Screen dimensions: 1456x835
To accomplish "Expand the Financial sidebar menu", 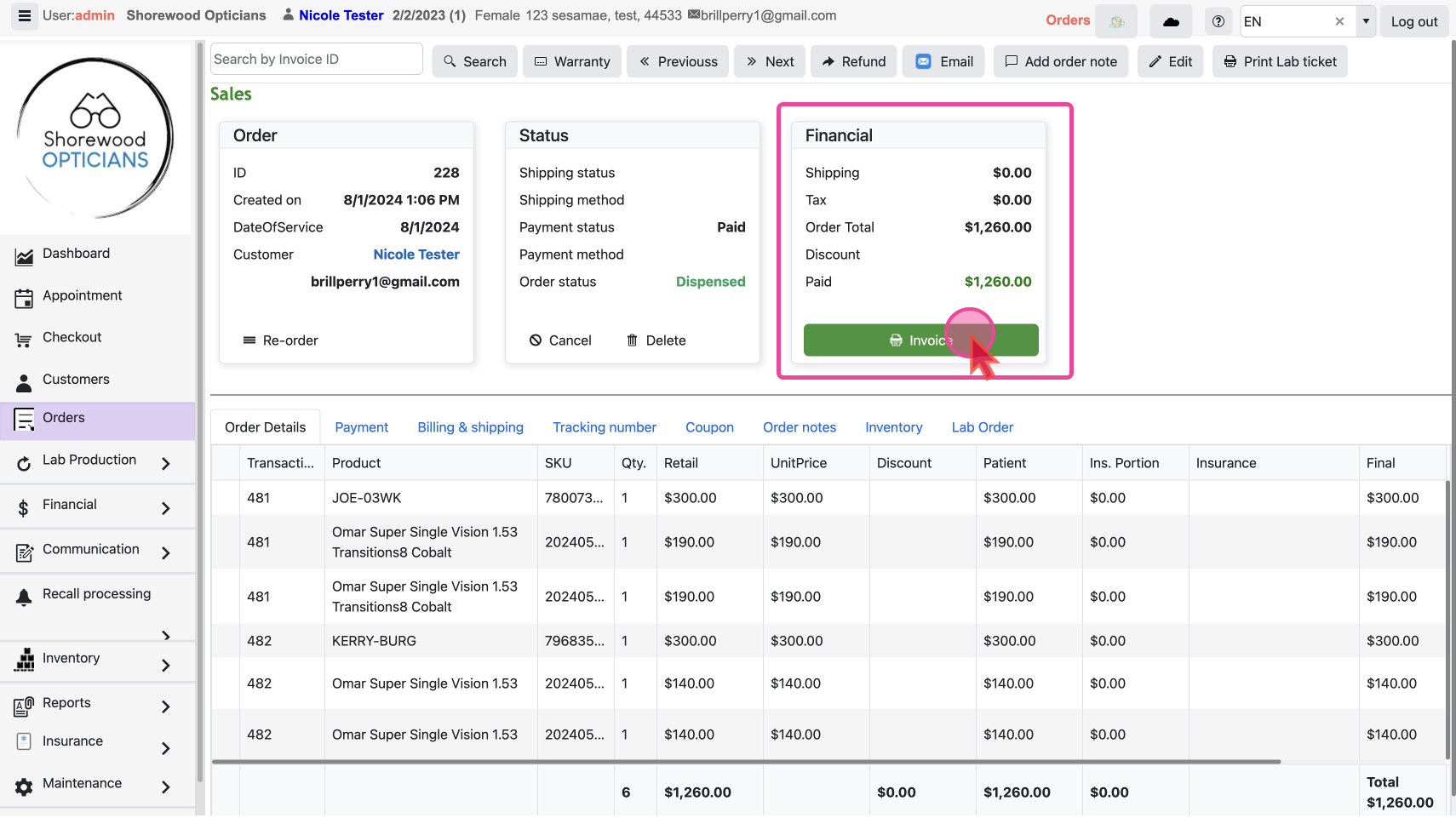I will pos(166,508).
